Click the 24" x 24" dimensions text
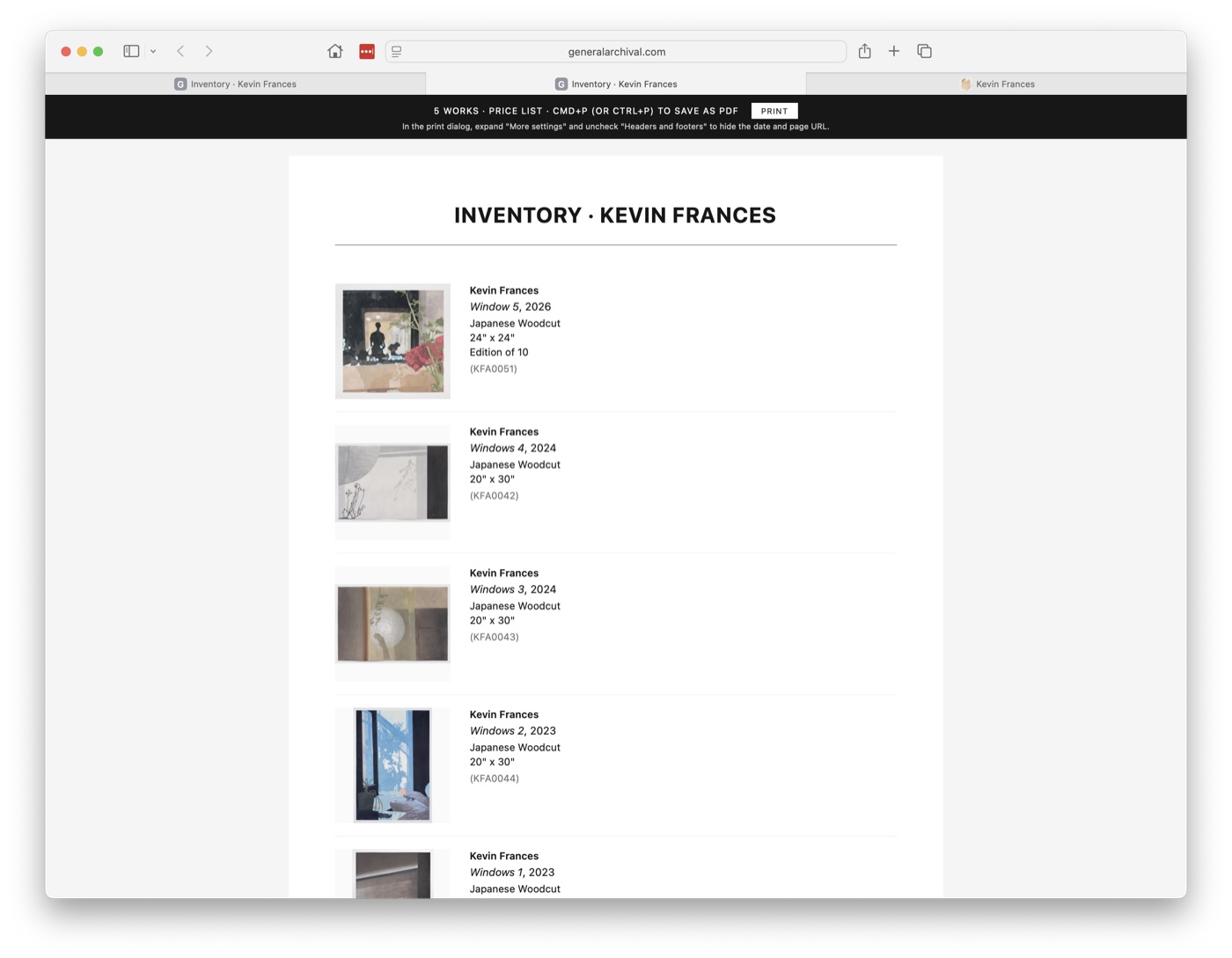This screenshot has height=958, width=1232. 492,338
